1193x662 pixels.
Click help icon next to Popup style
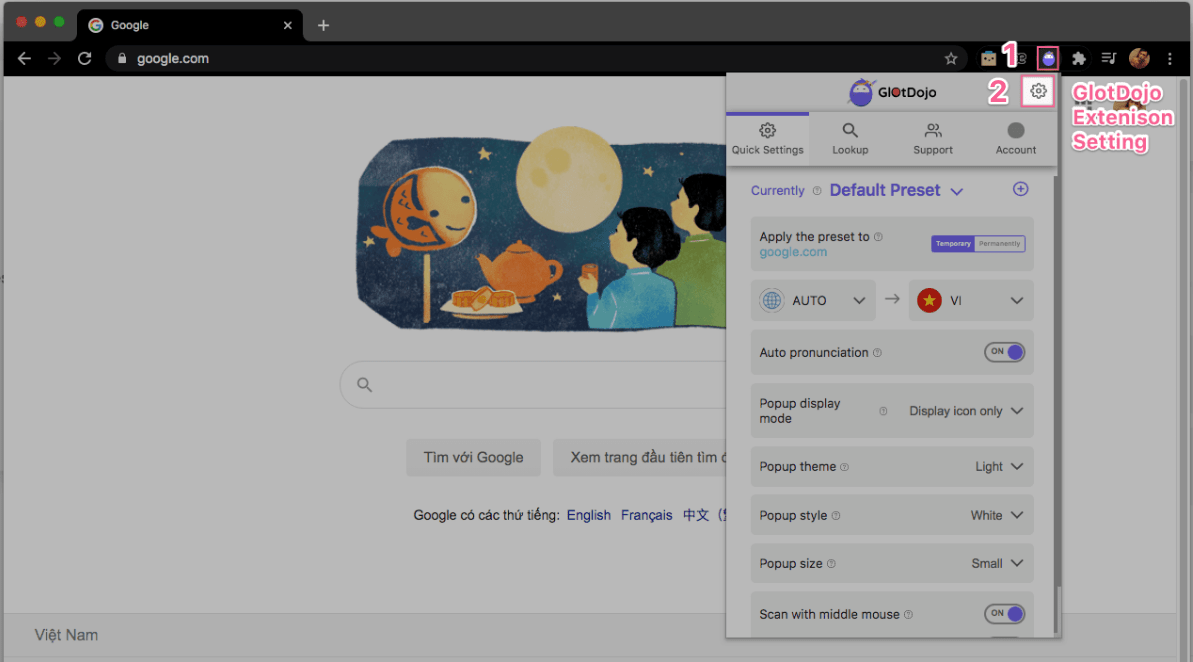[836, 516]
